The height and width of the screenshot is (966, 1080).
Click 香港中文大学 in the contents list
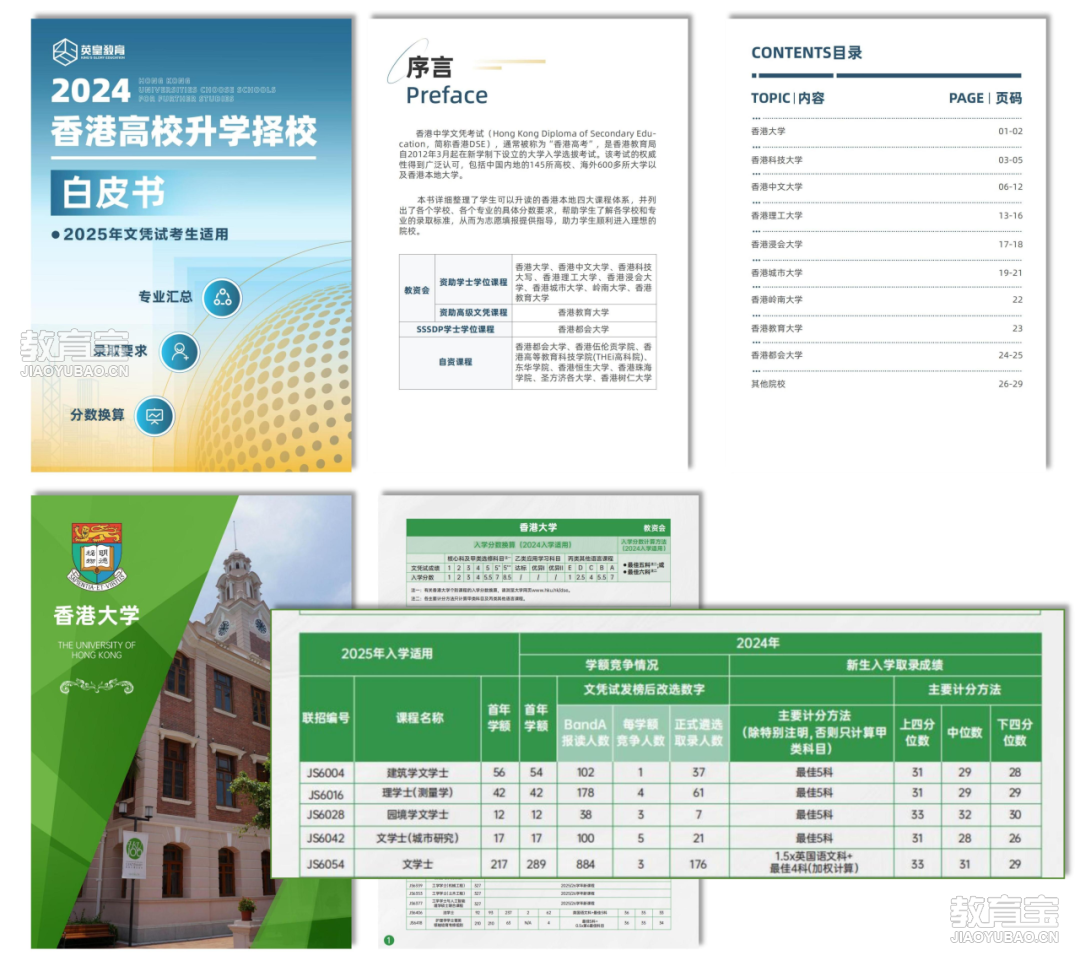tap(776, 187)
